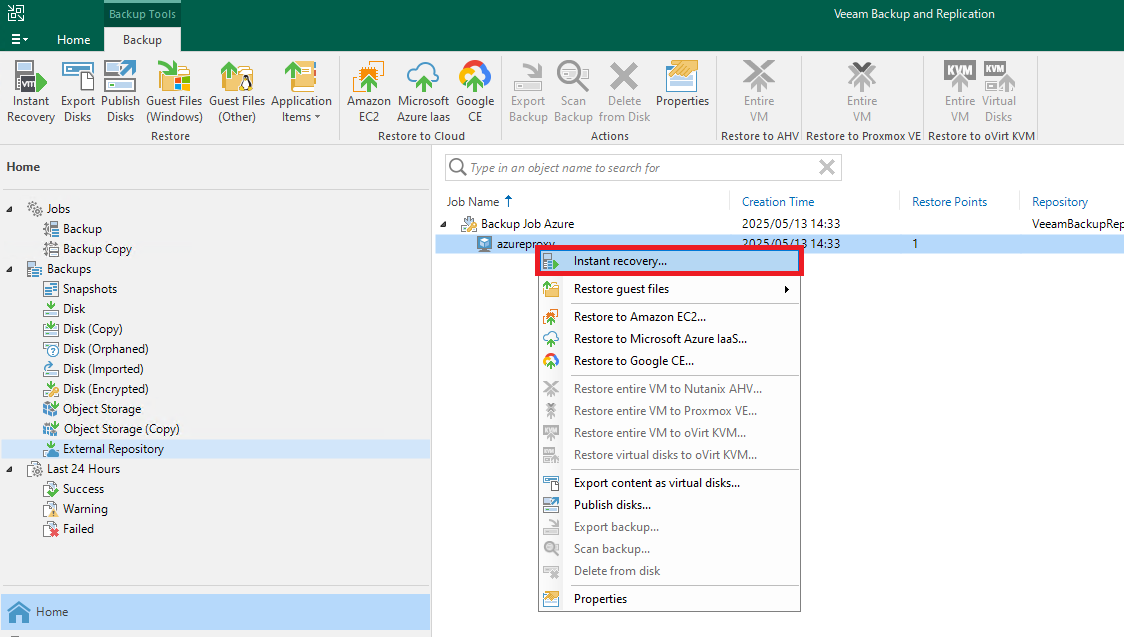The height and width of the screenshot is (637, 1124).
Task: Choose Restore to Amazon EC2 menu entry
Action: [x=669, y=317]
